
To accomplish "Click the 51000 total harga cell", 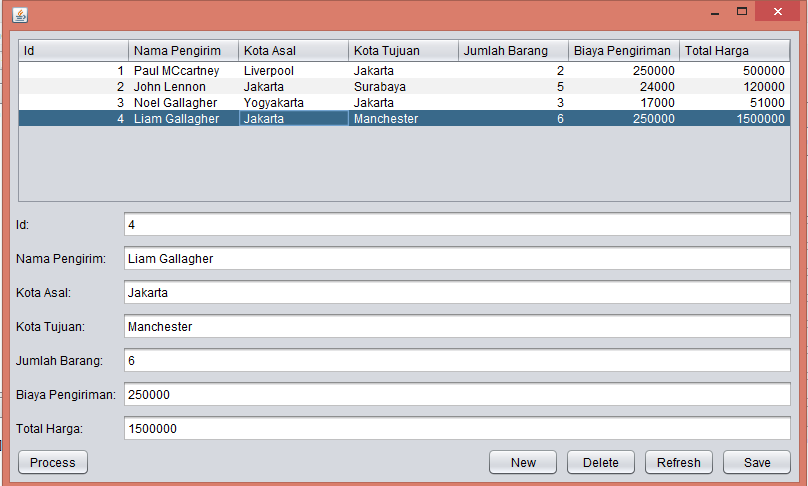I will (x=734, y=102).
